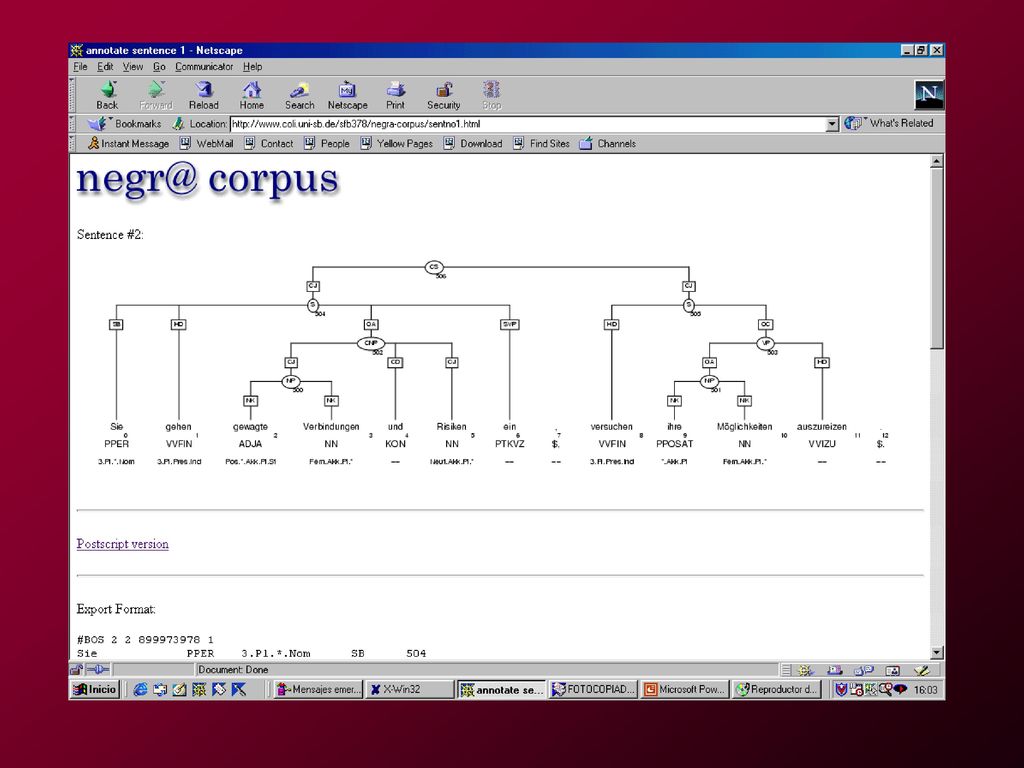
Task: Click the word Möglichkeiten in tree
Action: [x=744, y=426]
